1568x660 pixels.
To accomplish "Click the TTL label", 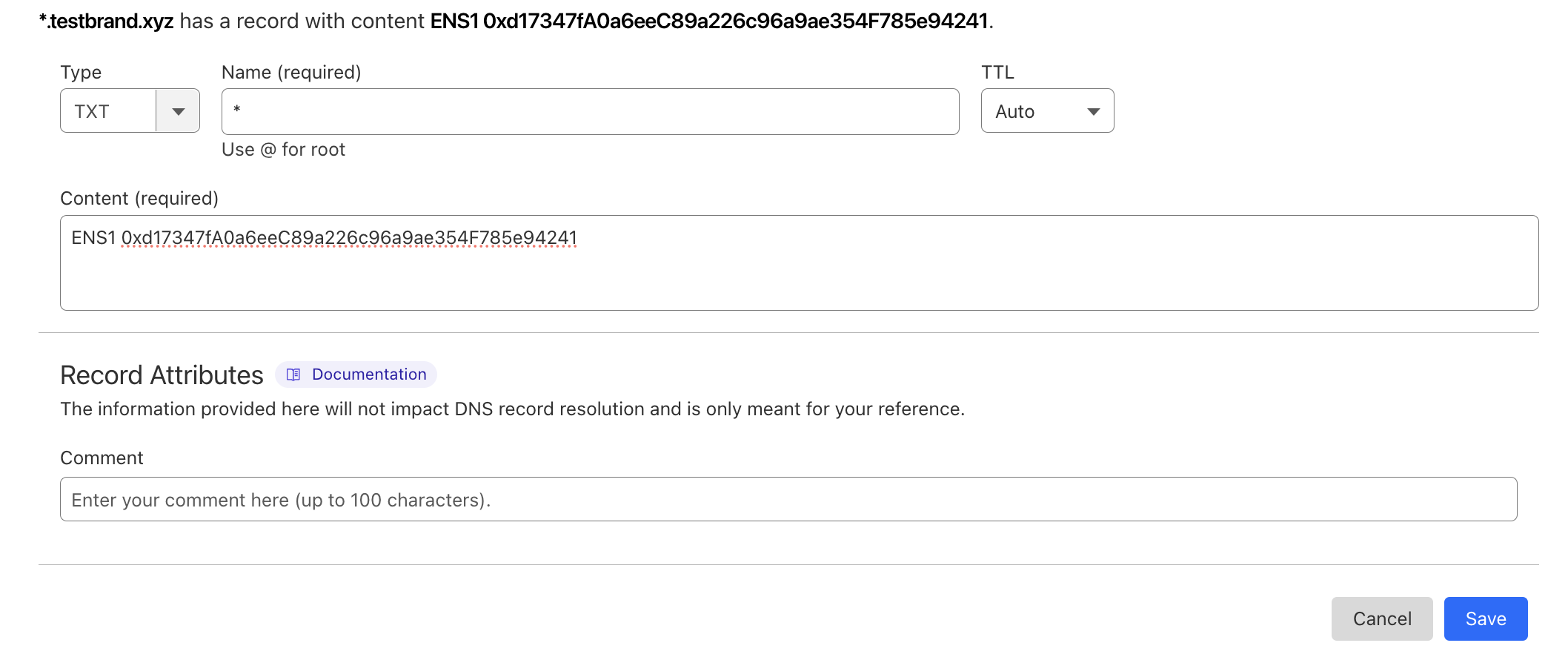I will [x=997, y=73].
